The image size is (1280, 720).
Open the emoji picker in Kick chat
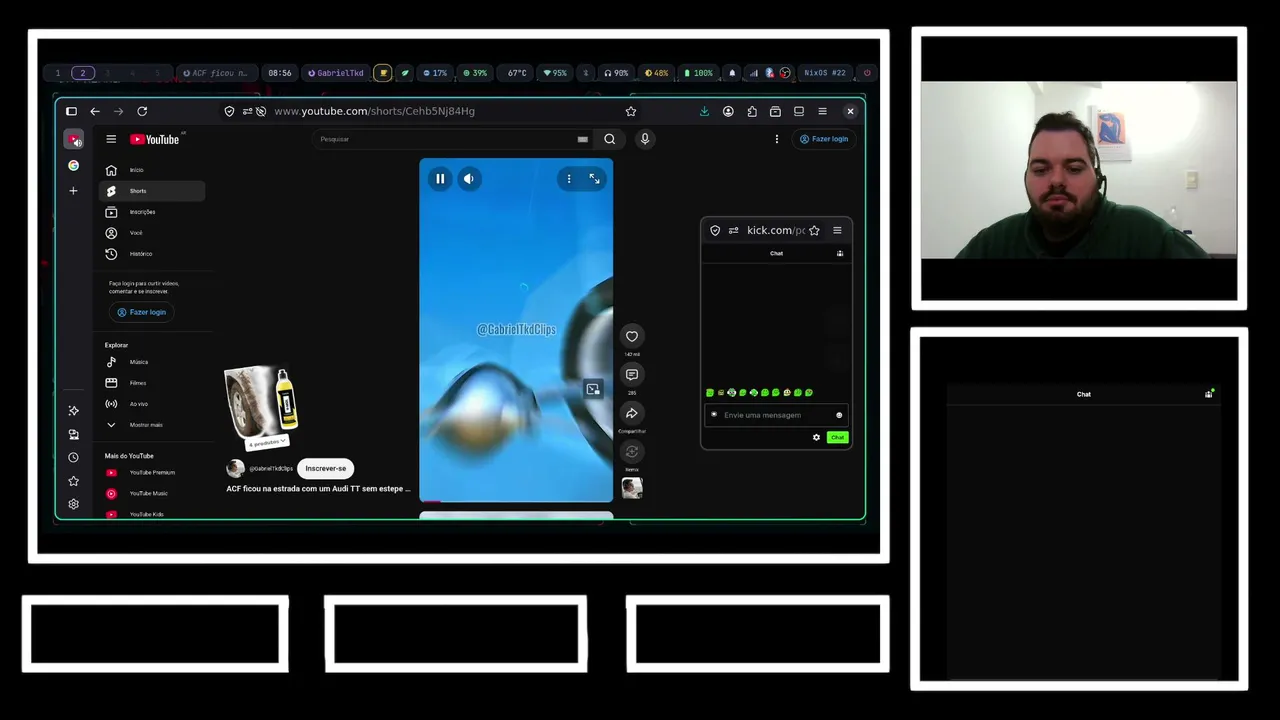click(839, 415)
